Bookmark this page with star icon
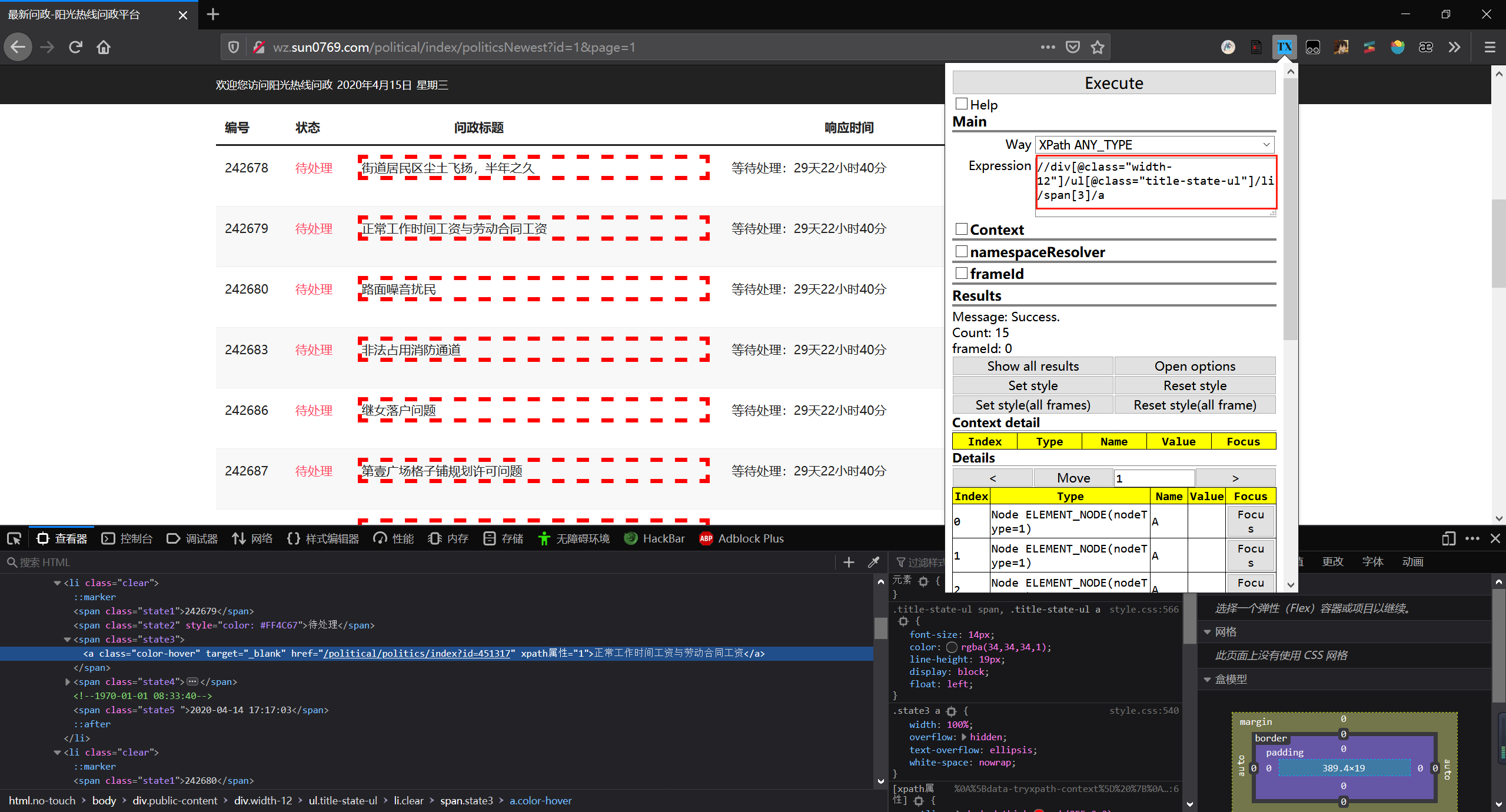The height and width of the screenshot is (812, 1506). (x=1098, y=47)
